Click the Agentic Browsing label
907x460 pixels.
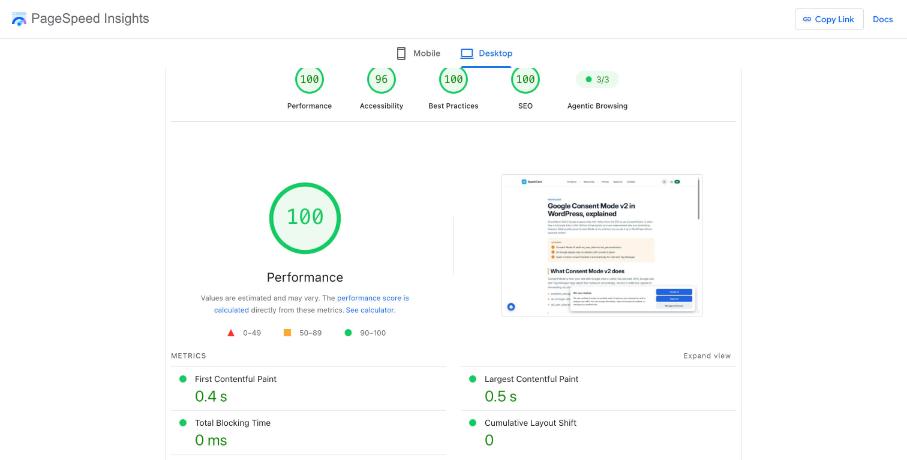pos(597,106)
